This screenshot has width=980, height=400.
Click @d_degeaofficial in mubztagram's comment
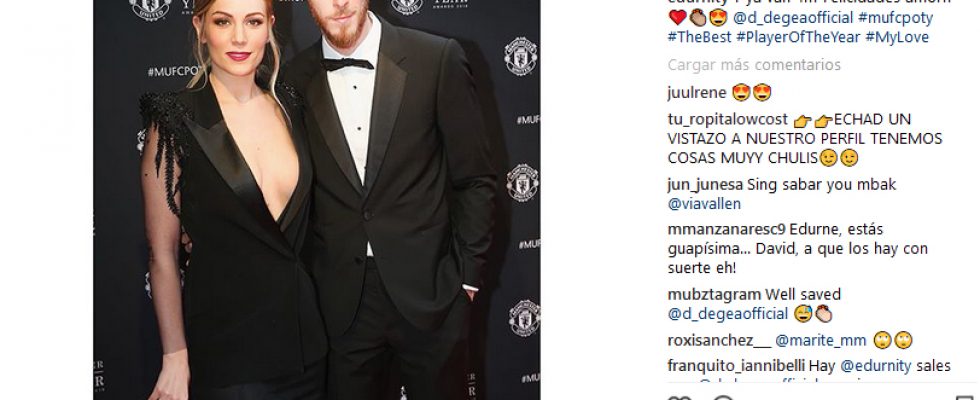[728, 314]
